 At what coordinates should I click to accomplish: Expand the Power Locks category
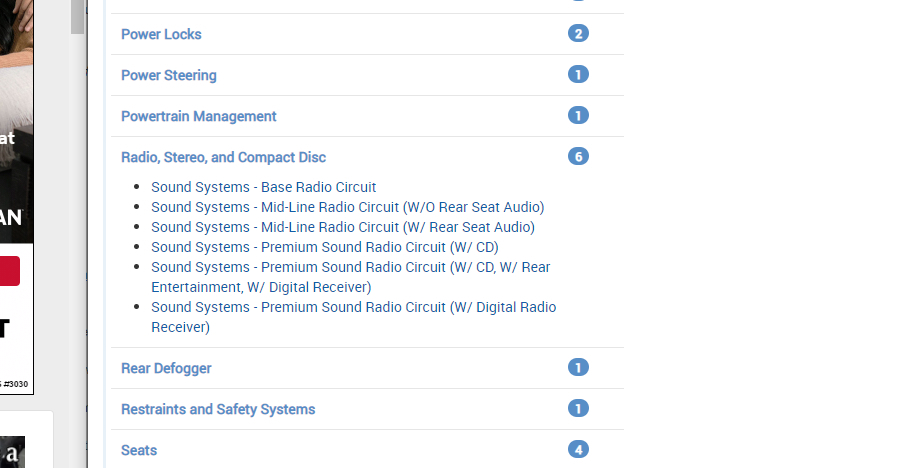(x=161, y=34)
